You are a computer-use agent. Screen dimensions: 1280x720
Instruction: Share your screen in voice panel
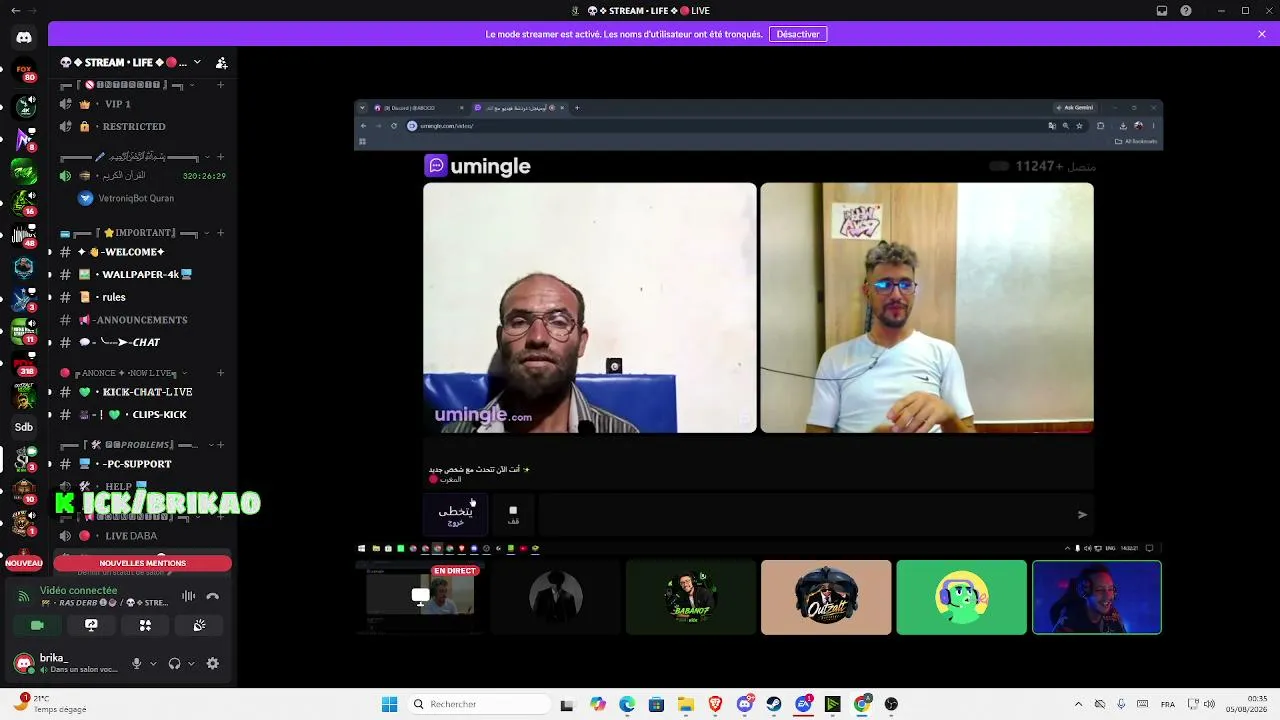click(x=91, y=625)
